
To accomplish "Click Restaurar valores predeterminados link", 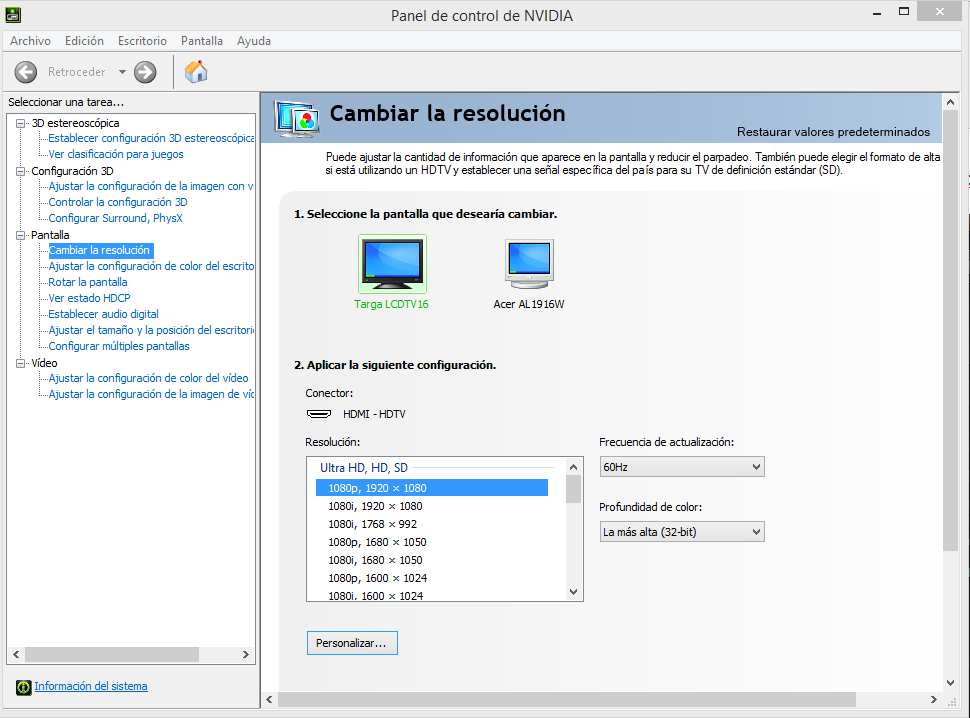I will point(833,132).
